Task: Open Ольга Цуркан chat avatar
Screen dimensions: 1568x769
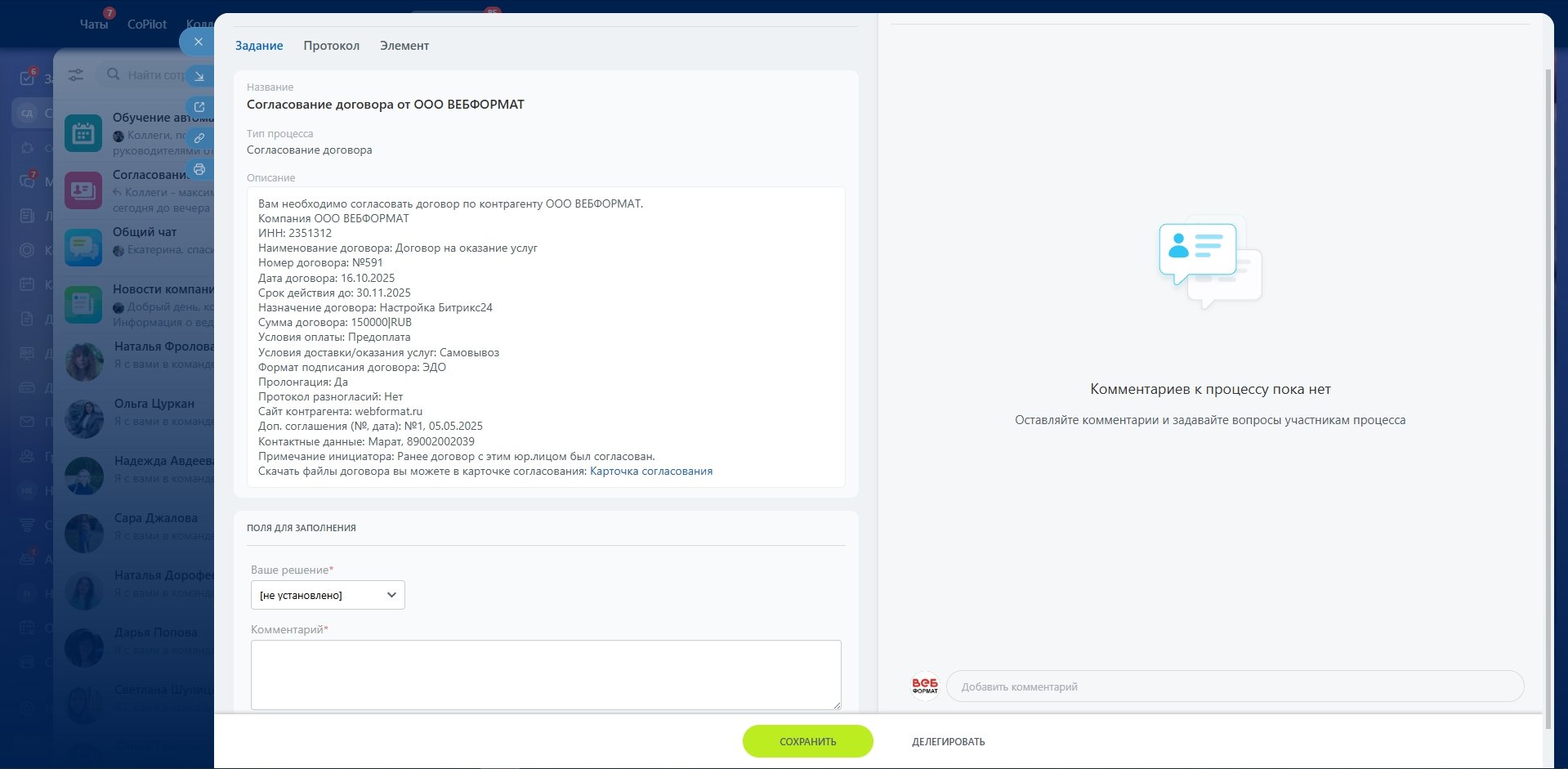Action: tap(83, 419)
